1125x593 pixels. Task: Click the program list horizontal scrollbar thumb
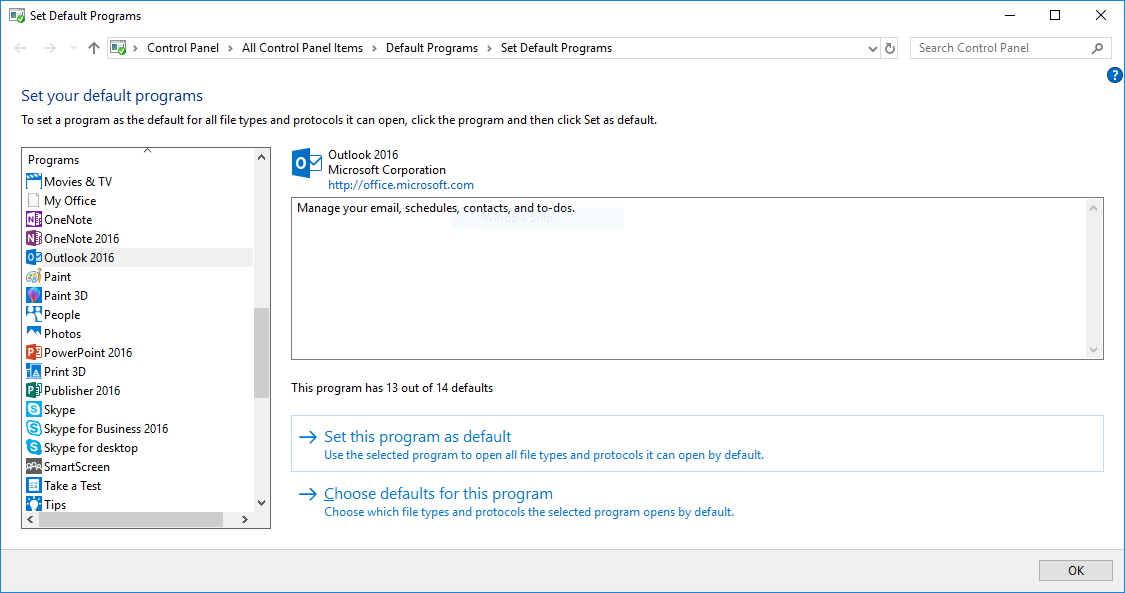coord(131,519)
